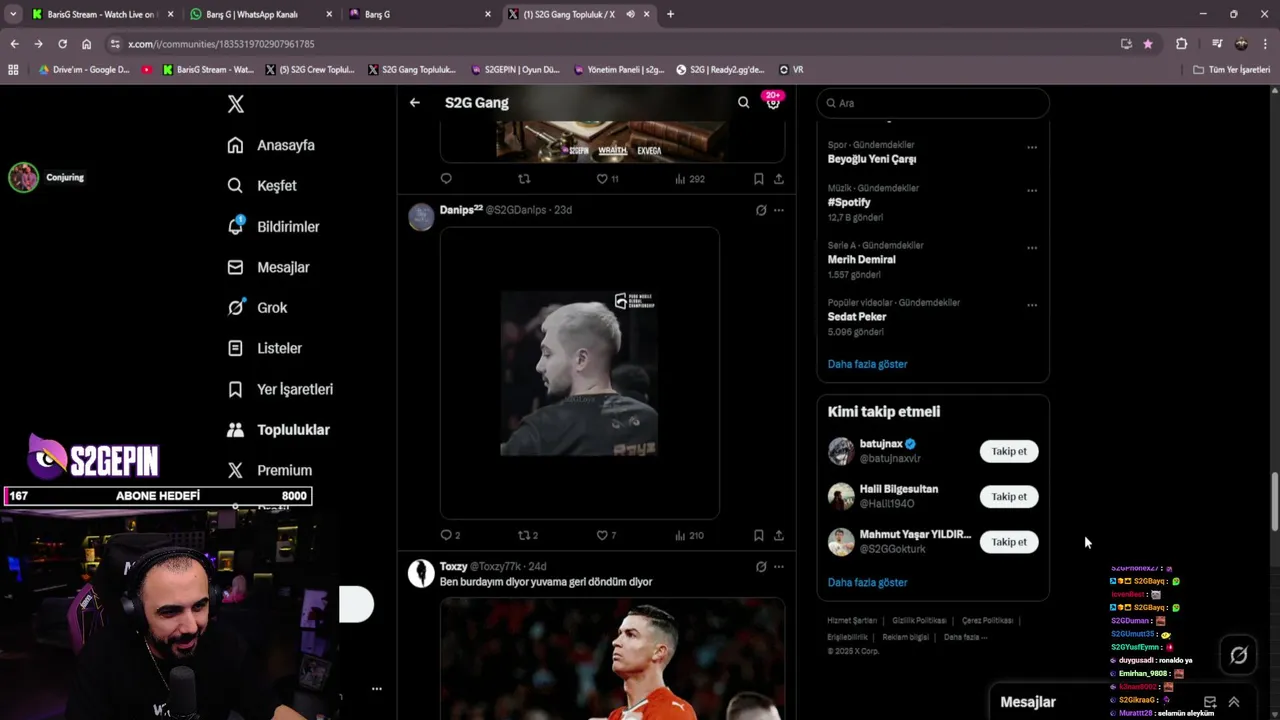Show more trends with Daha fazla göster
The height and width of the screenshot is (720, 1280).
(x=867, y=364)
